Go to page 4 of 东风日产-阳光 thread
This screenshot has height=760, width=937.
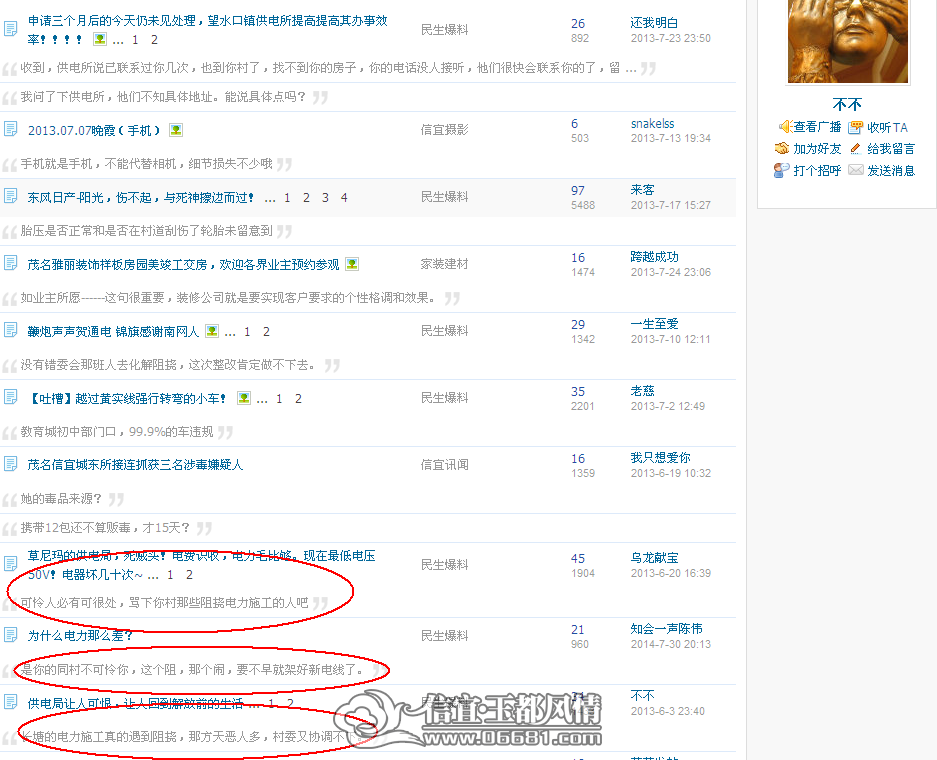click(x=344, y=198)
